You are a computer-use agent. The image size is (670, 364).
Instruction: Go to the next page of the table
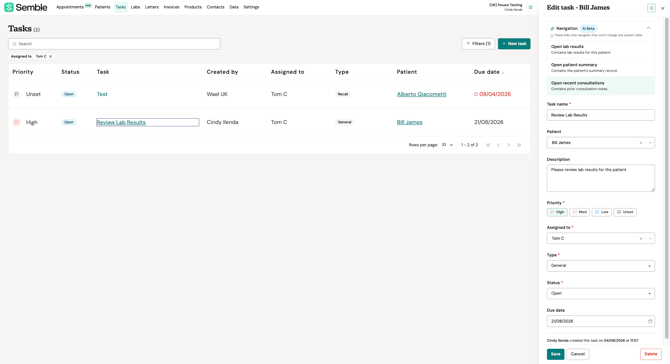click(508, 145)
